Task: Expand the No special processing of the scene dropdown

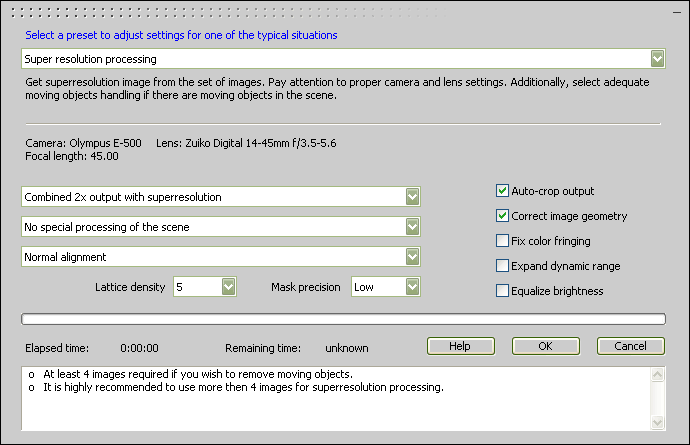Action: pos(221,227)
